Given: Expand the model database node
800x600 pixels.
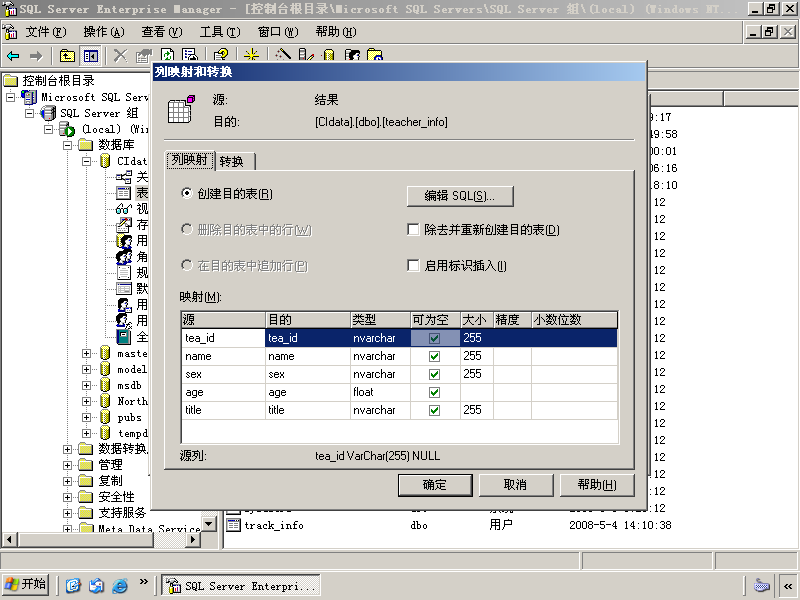Looking at the screenshot, I should click(x=87, y=369).
